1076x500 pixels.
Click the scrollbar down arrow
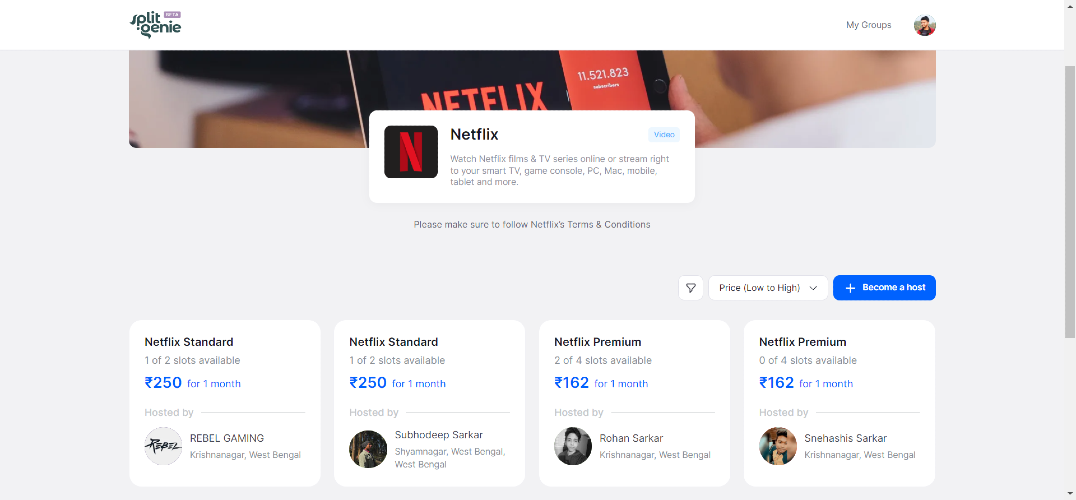pos(1070,493)
